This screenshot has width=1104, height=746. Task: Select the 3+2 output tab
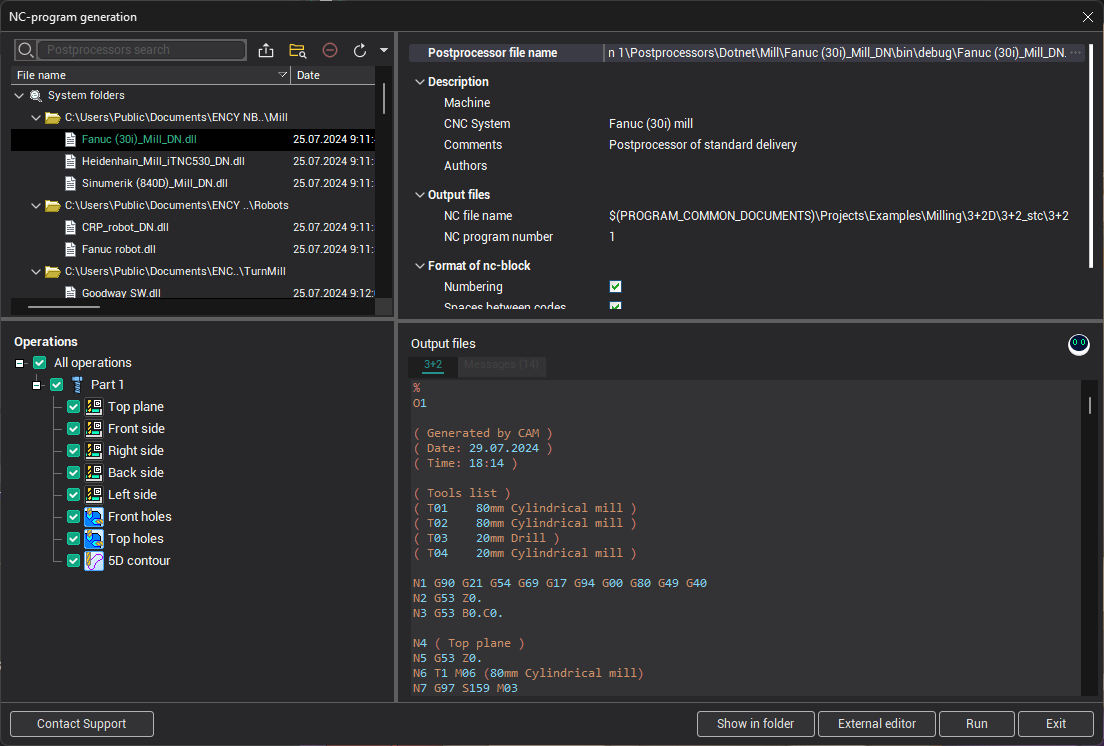(x=433, y=365)
